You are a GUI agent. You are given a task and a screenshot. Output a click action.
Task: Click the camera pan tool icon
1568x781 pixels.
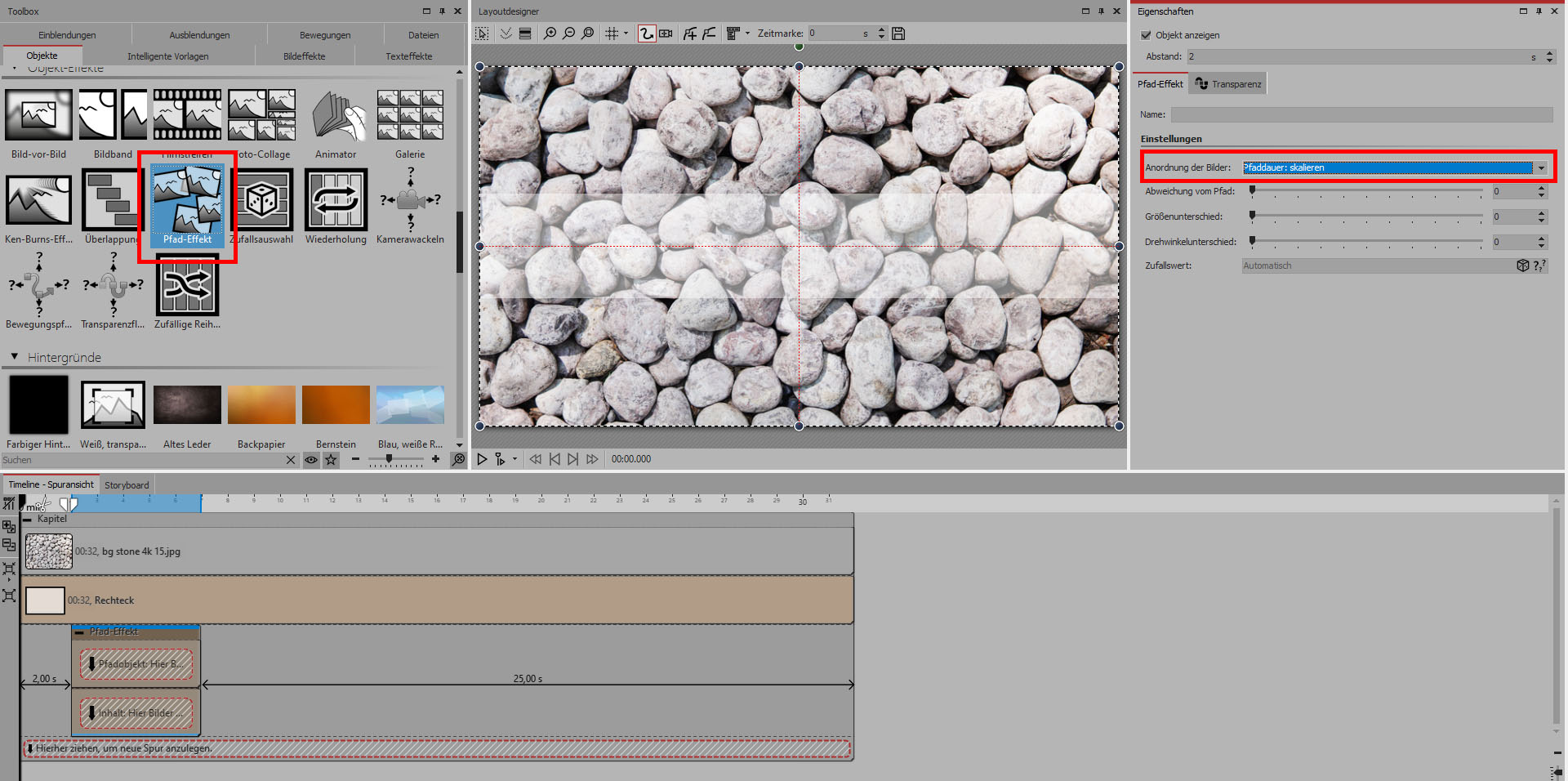pos(666,33)
